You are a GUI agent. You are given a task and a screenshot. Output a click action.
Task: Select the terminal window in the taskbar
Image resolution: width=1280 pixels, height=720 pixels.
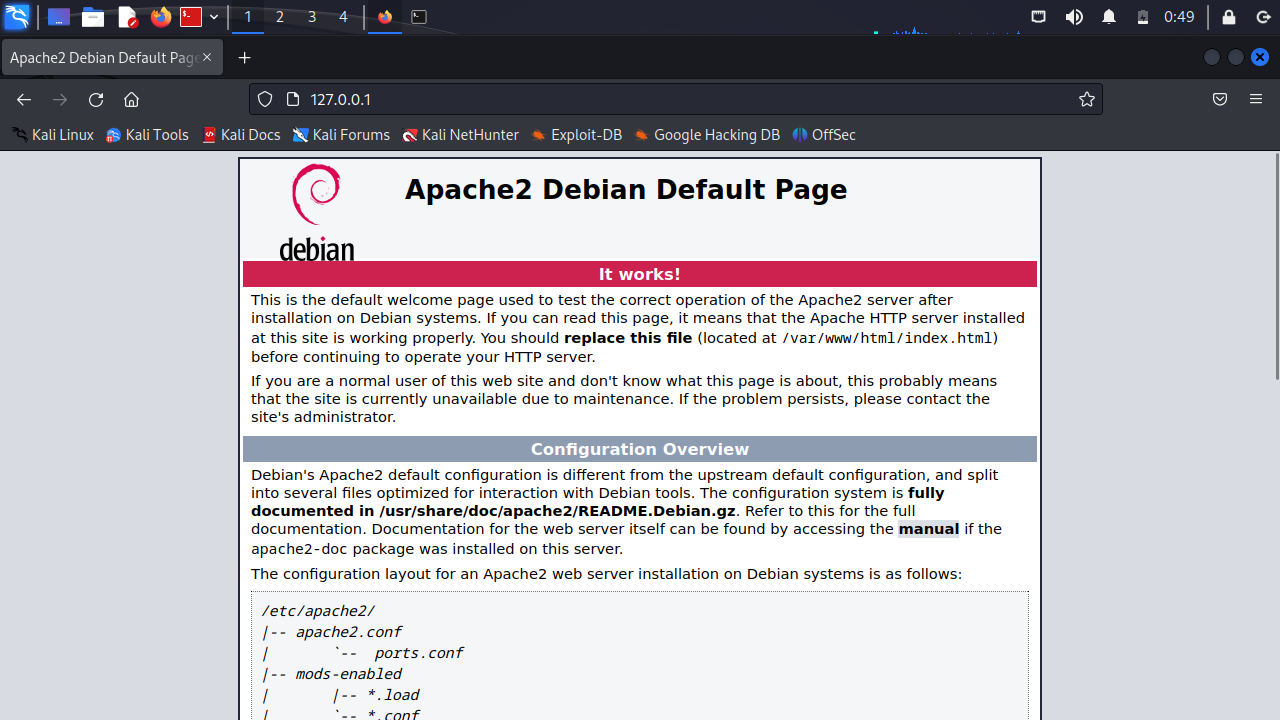(420, 17)
